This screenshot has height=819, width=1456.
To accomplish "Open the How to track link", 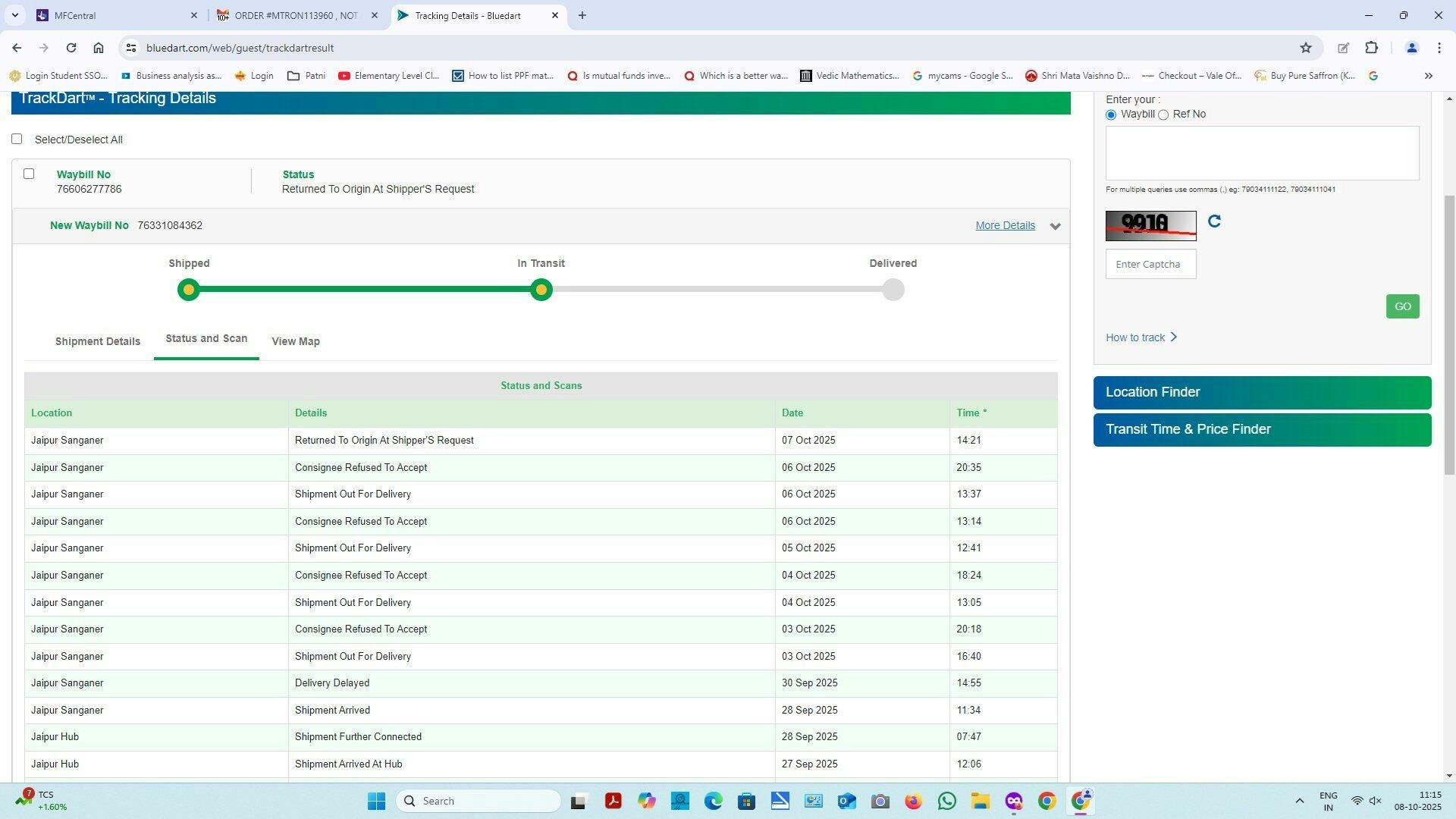I will pos(1141,337).
